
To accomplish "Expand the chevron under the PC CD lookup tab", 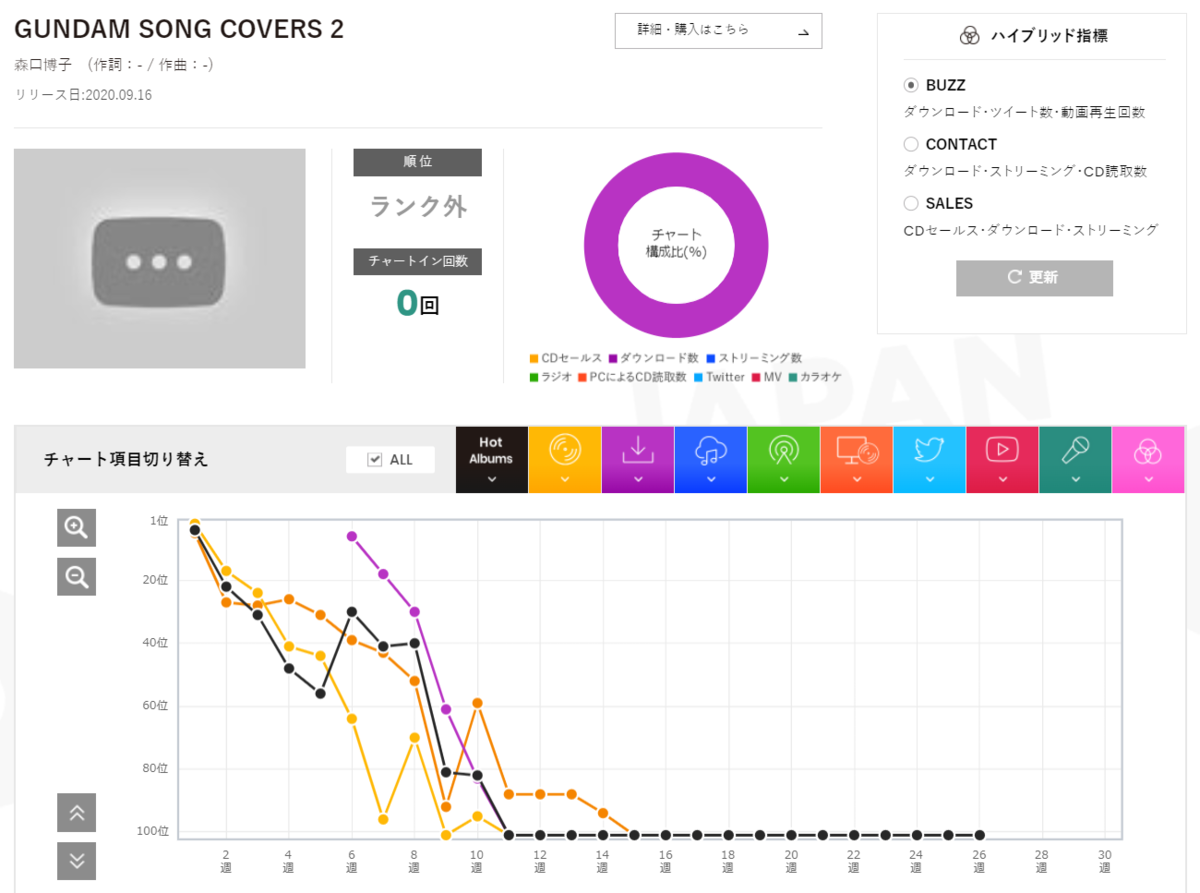I will [x=857, y=479].
